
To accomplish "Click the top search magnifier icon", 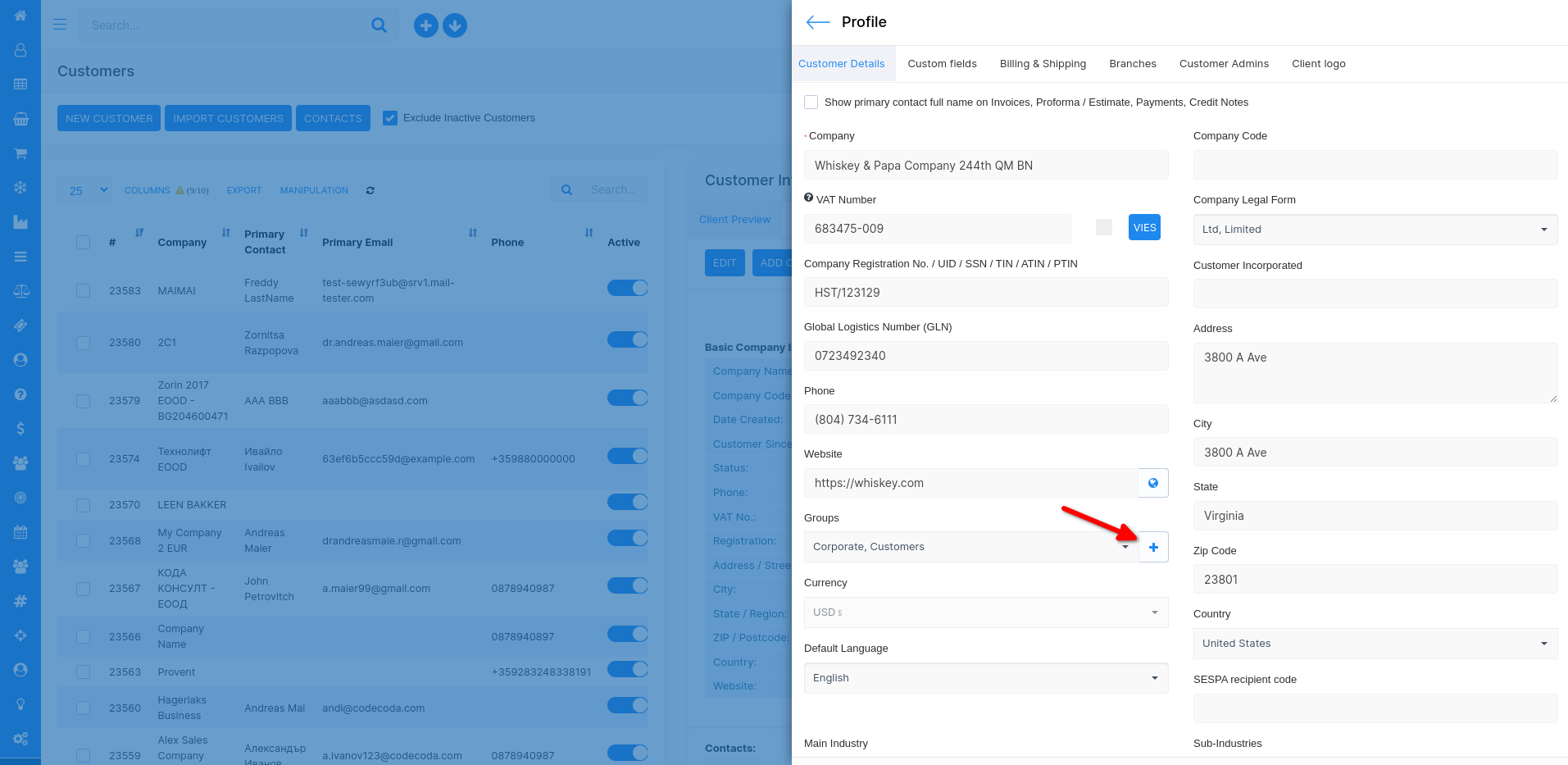I will point(379,25).
